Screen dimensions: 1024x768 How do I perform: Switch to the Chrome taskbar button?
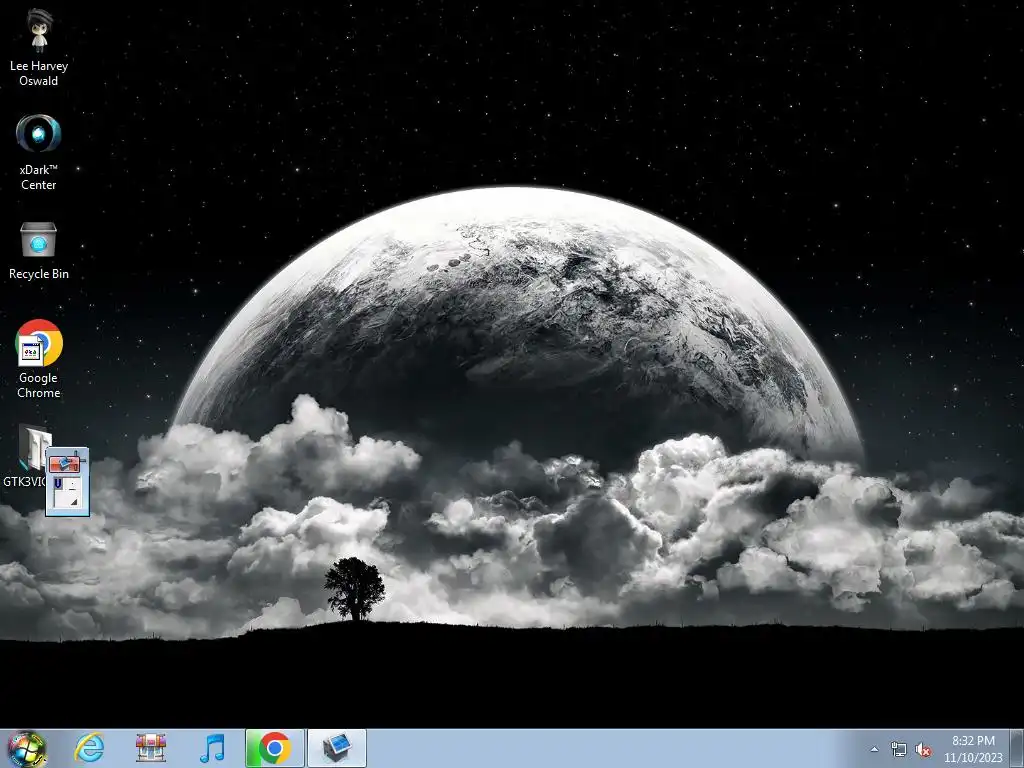click(274, 748)
